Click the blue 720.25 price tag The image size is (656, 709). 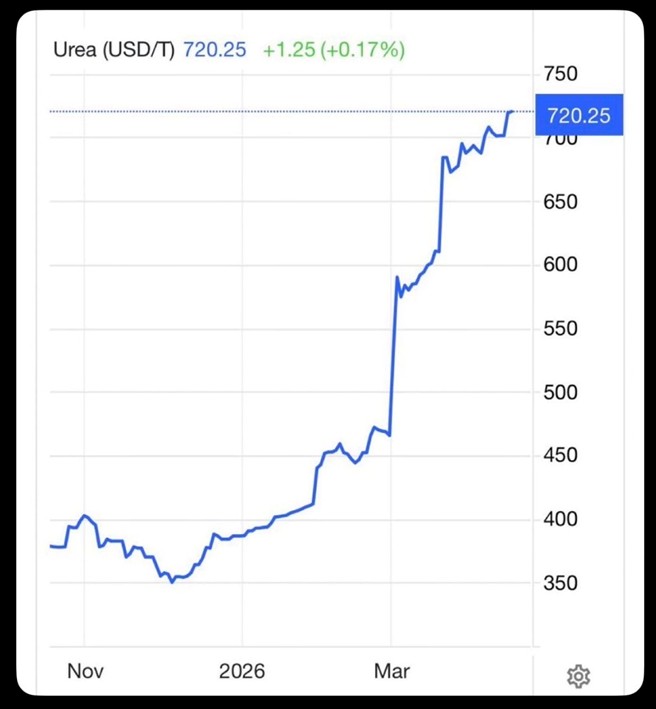(579, 116)
